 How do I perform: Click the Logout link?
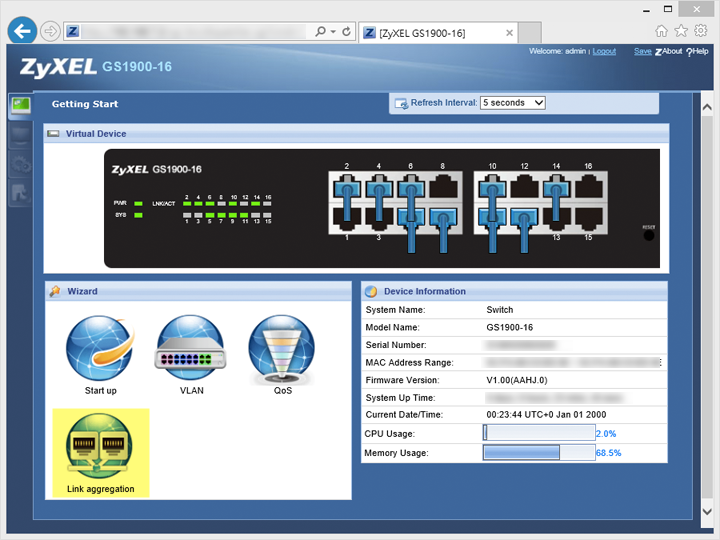coord(604,51)
